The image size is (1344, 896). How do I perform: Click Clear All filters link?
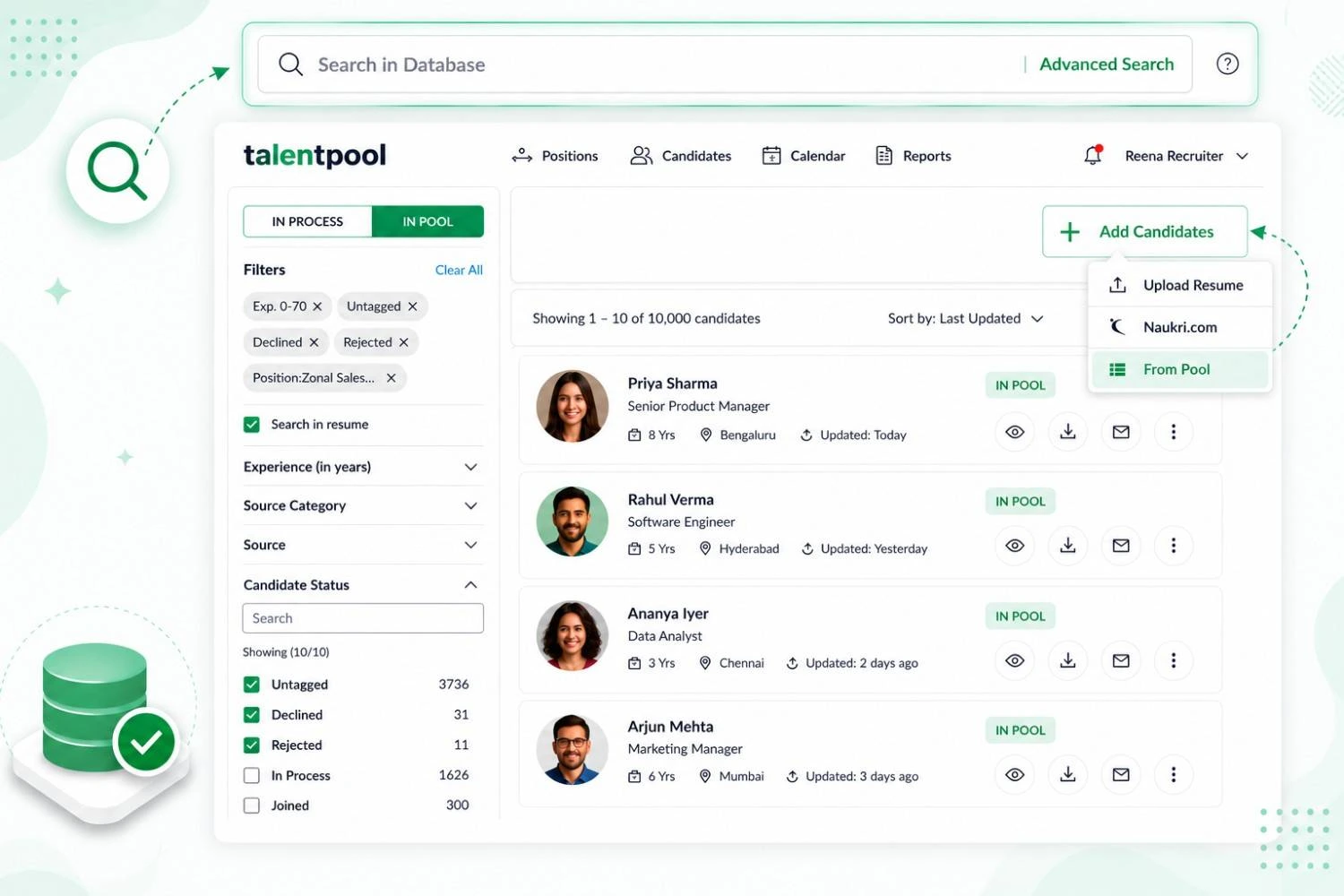pos(459,270)
